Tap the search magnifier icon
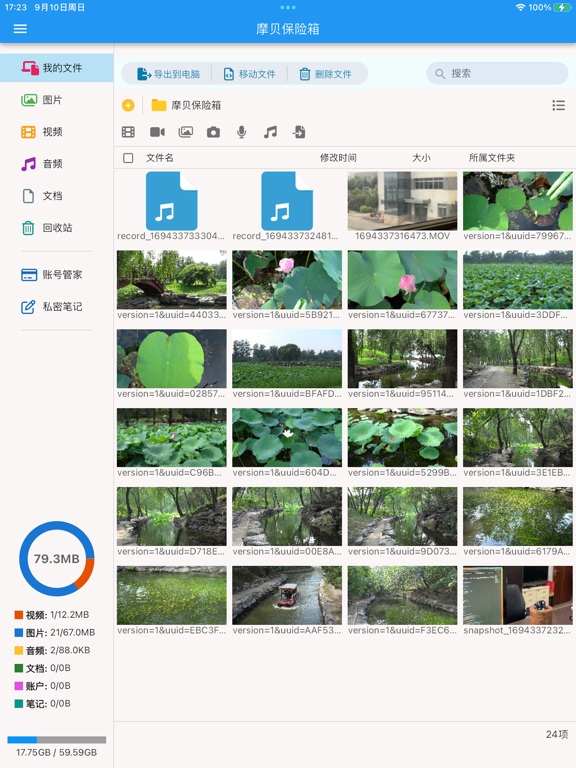The width and height of the screenshot is (576, 768). coord(440,74)
